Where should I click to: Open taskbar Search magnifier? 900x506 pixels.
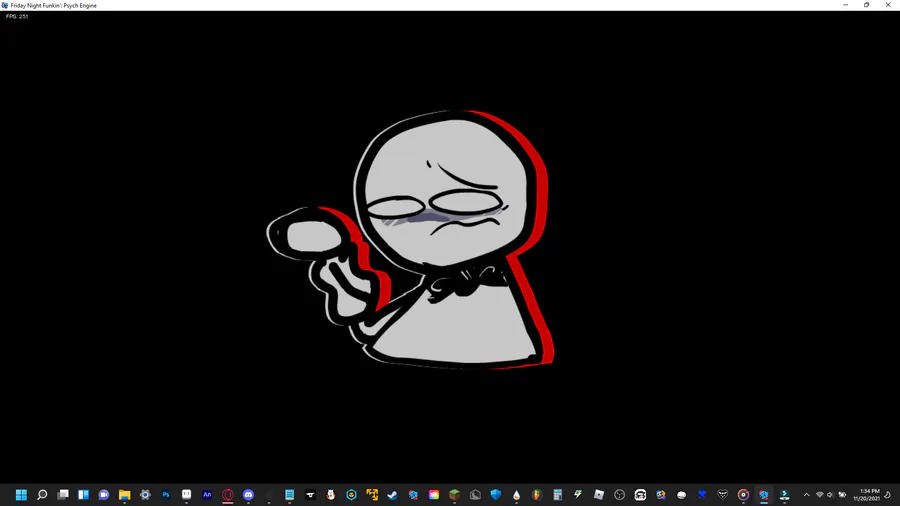[x=42, y=495]
